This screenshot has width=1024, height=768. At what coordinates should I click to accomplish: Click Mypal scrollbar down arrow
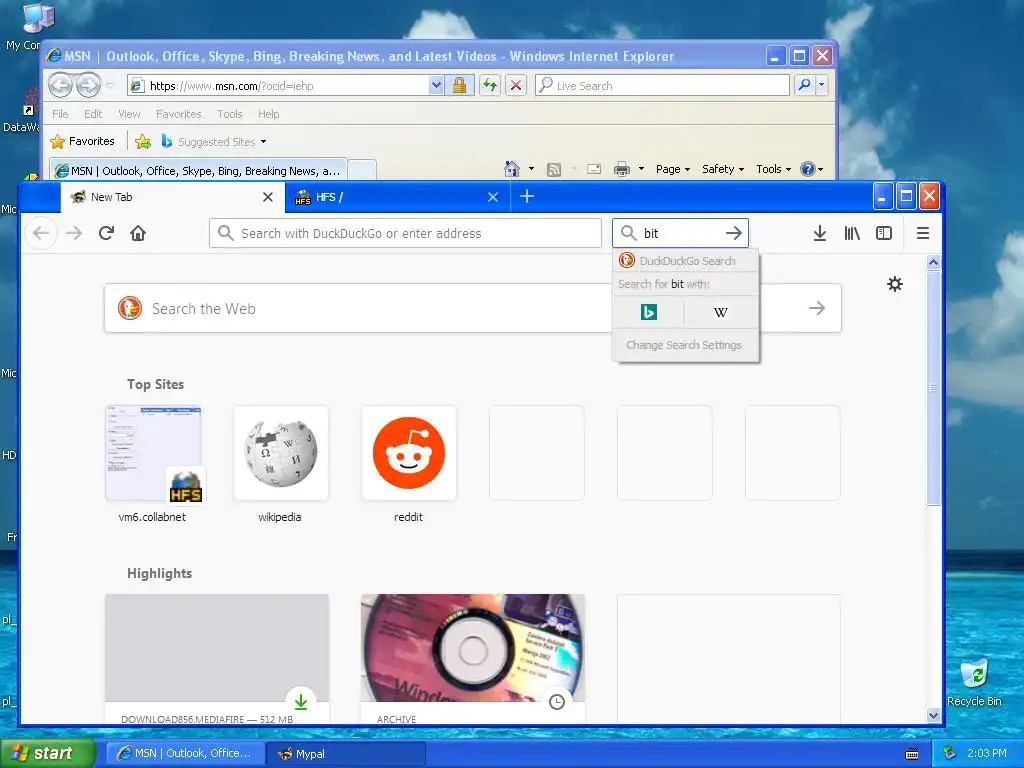pyautogui.click(x=933, y=715)
